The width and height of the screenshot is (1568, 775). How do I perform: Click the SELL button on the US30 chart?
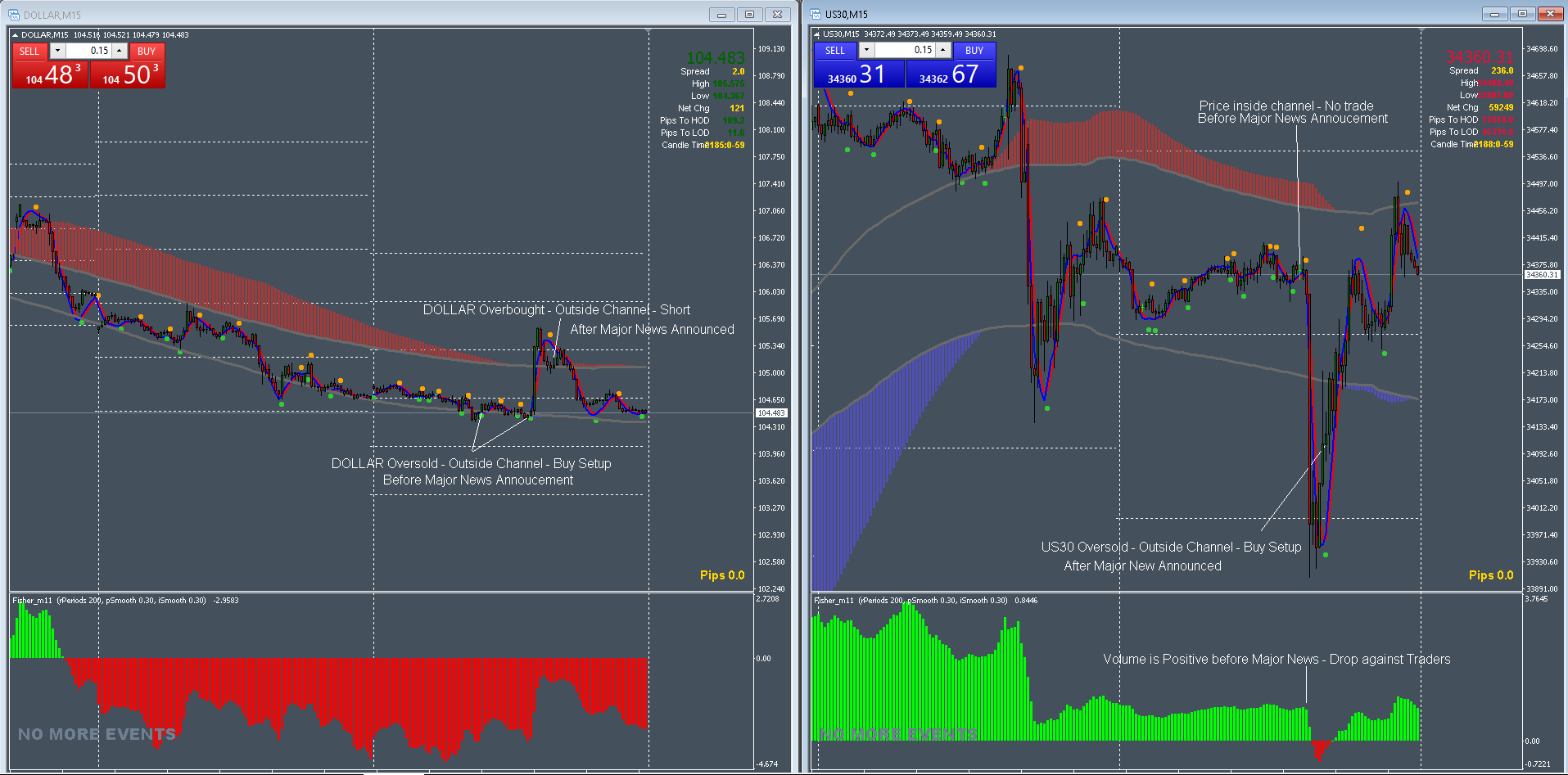coord(834,50)
